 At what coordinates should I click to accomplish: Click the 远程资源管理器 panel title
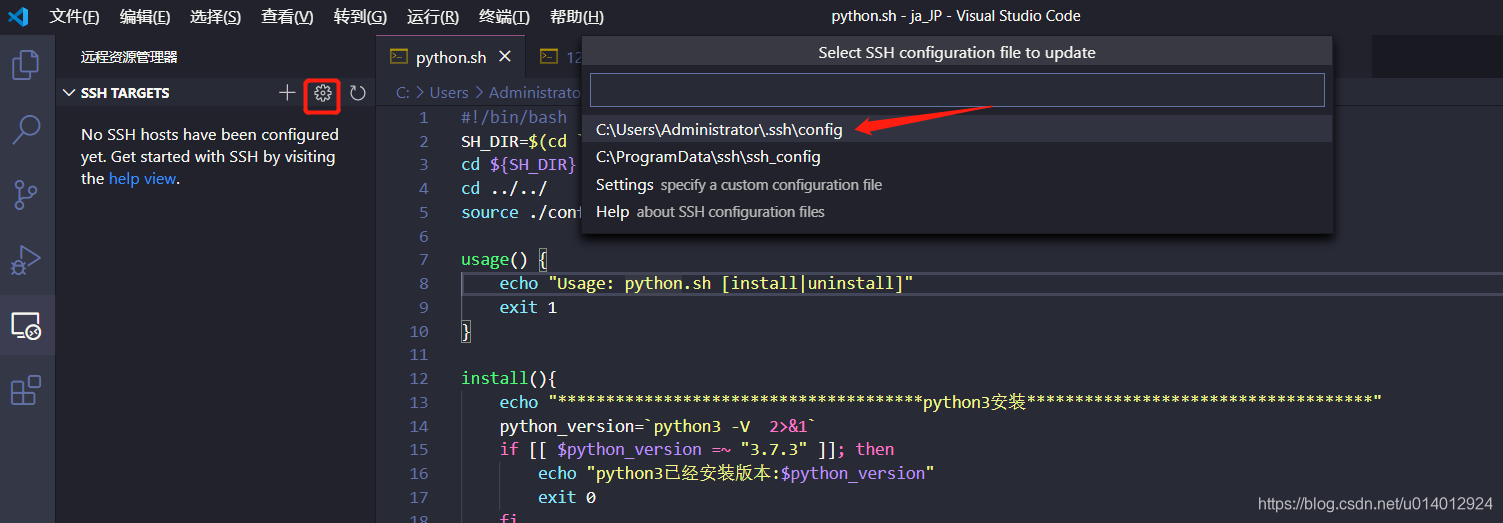point(129,57)
